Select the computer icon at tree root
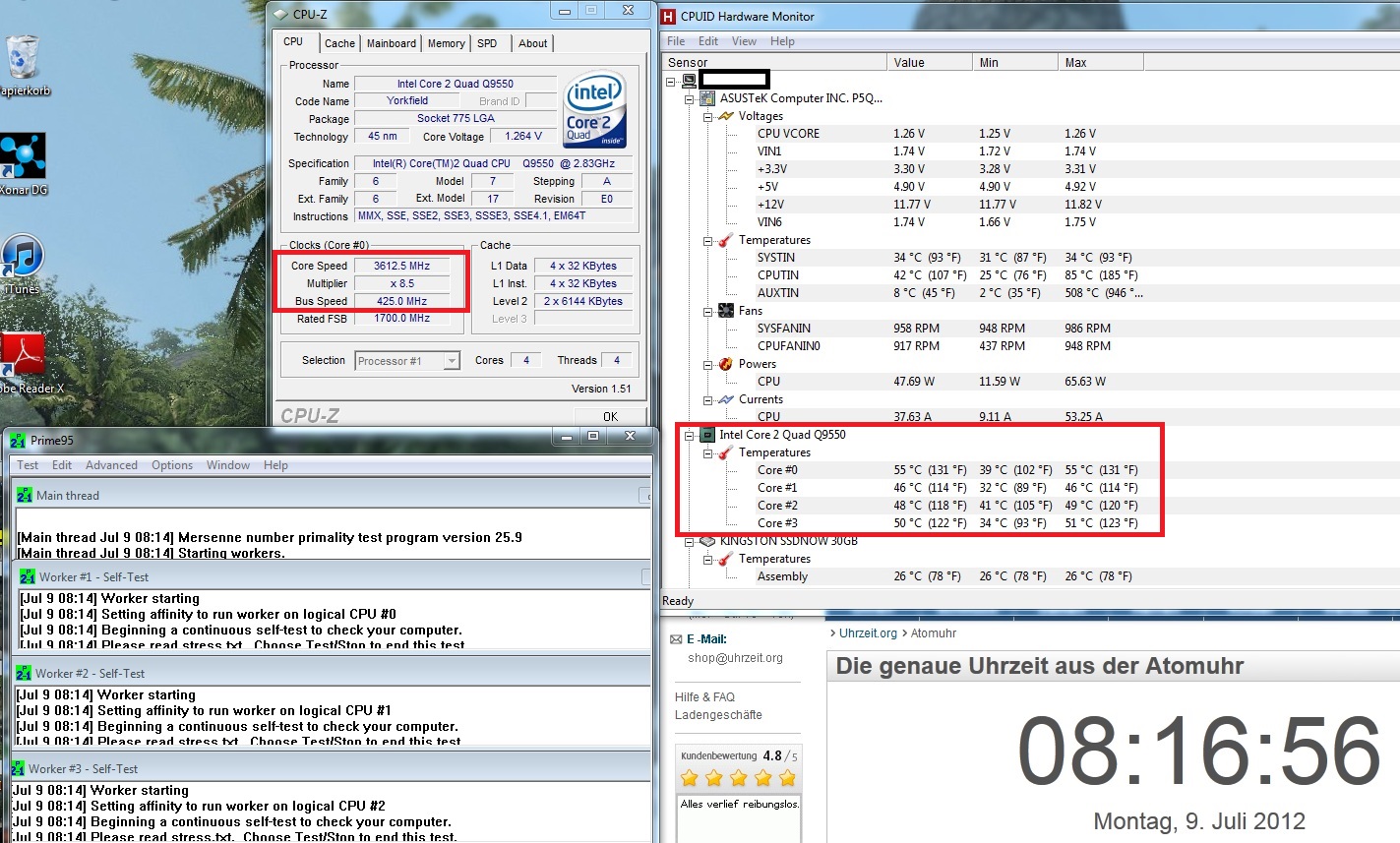1400x843 pixels. click(690, 80)
